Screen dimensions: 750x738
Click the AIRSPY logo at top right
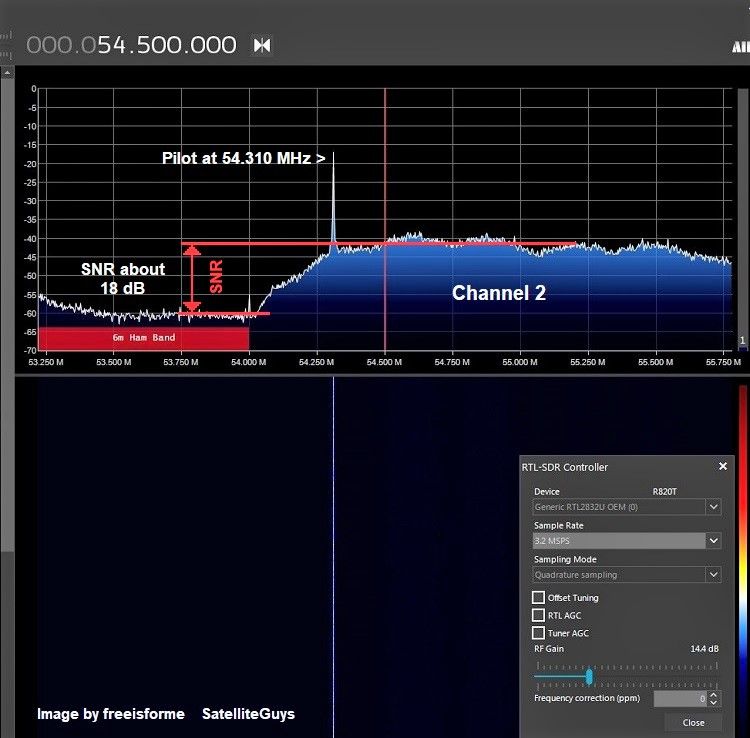pyautogui.click(x=740, y=46)
